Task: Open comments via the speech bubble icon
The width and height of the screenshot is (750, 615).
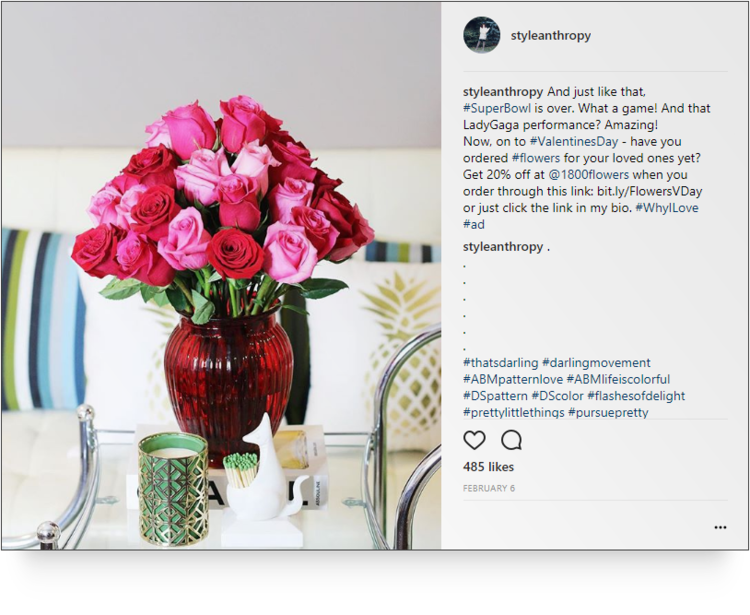Action: point(511,440)
